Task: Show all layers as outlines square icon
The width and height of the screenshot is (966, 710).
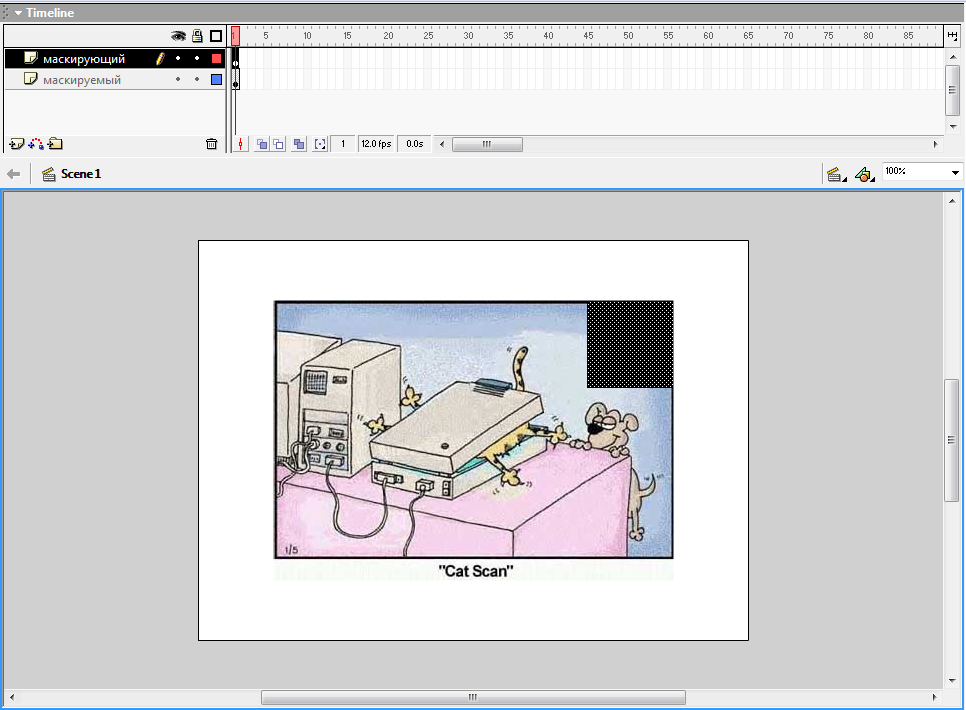Action: pyautogui.click(x=216, y=36)
